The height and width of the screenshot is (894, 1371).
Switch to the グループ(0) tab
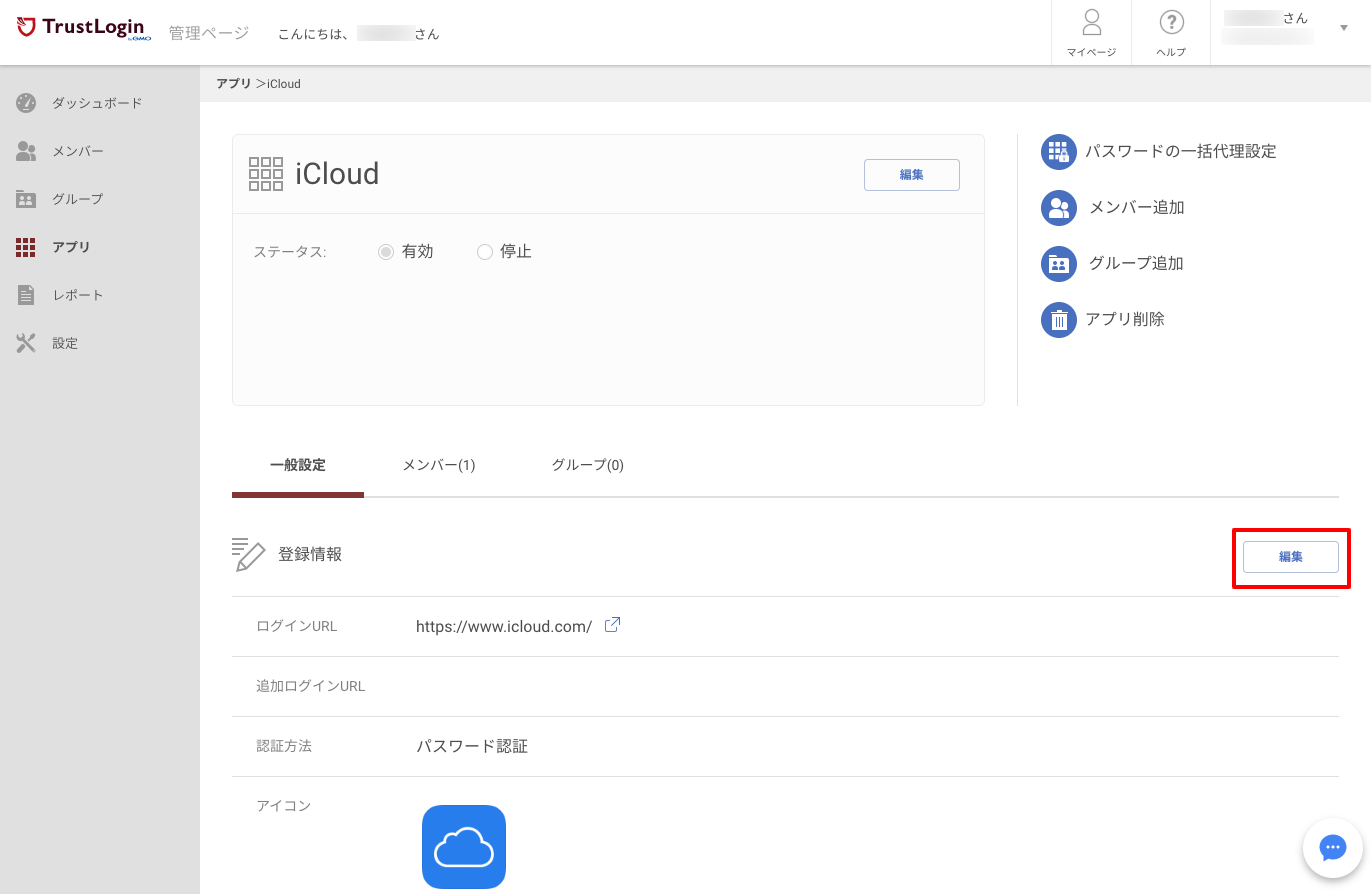588,465
